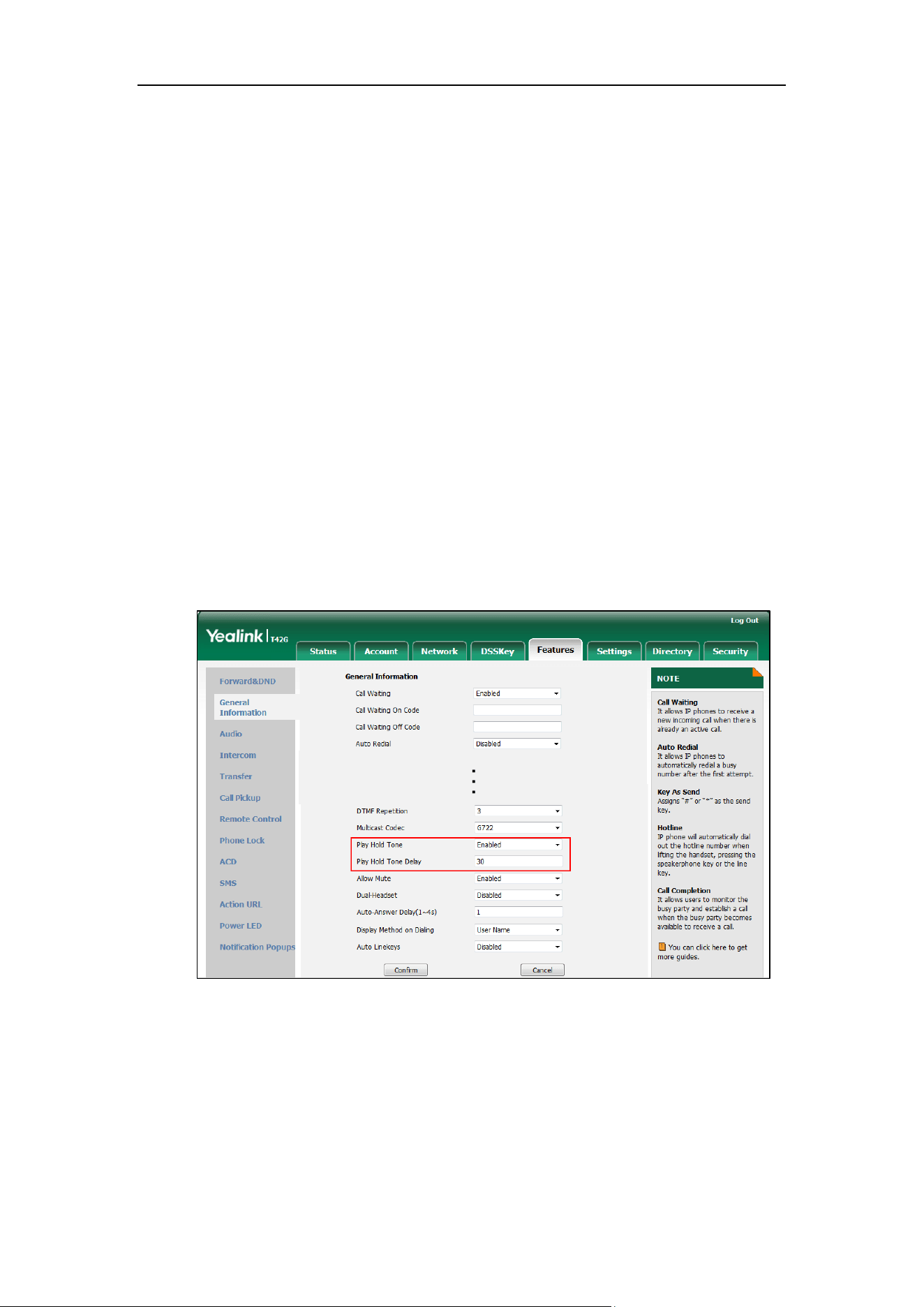Select the Features tab
This screenshot has height=1307, width=924.
coord(556,649)
